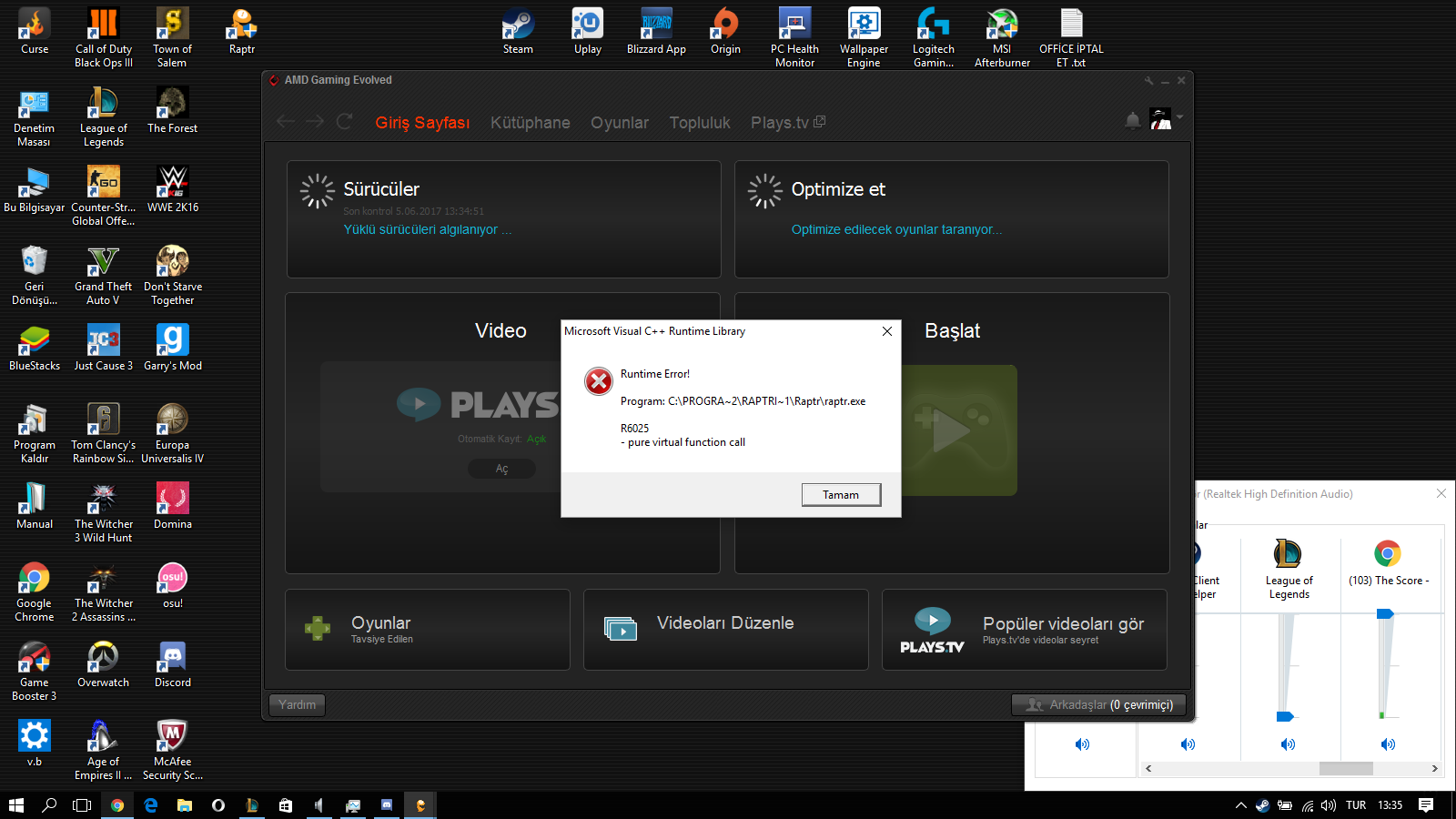Viewport: 1456px width, 819px height.
Task: Click the "Yüklü sürücüleri algılanıyor" status text
Action: [x=428, y=229]
